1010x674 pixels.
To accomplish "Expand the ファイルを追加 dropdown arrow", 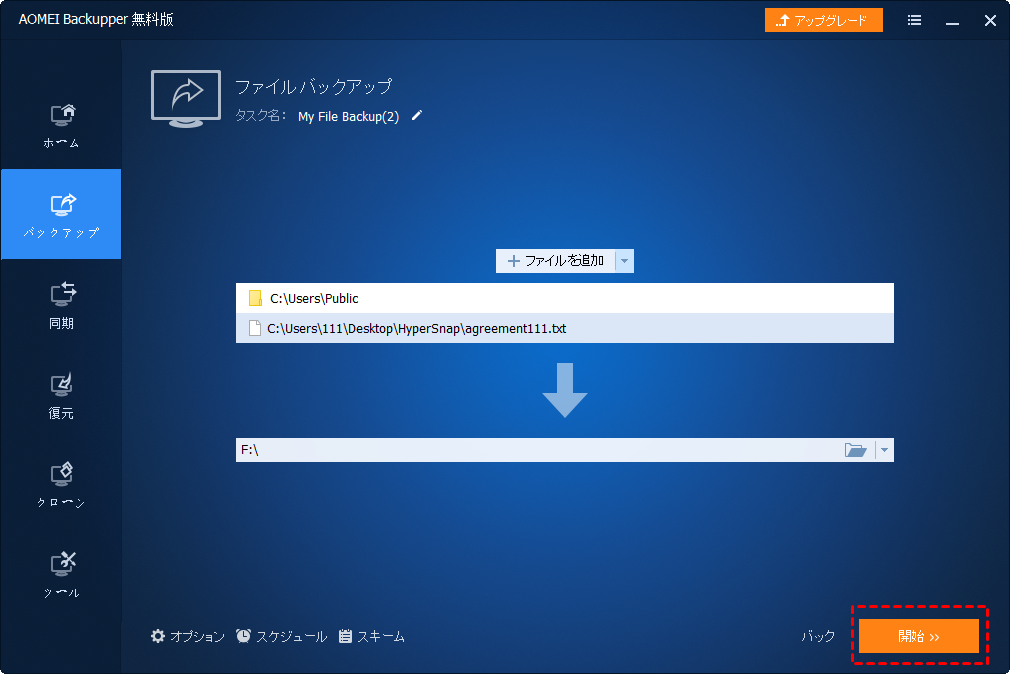I will point(625,261).
